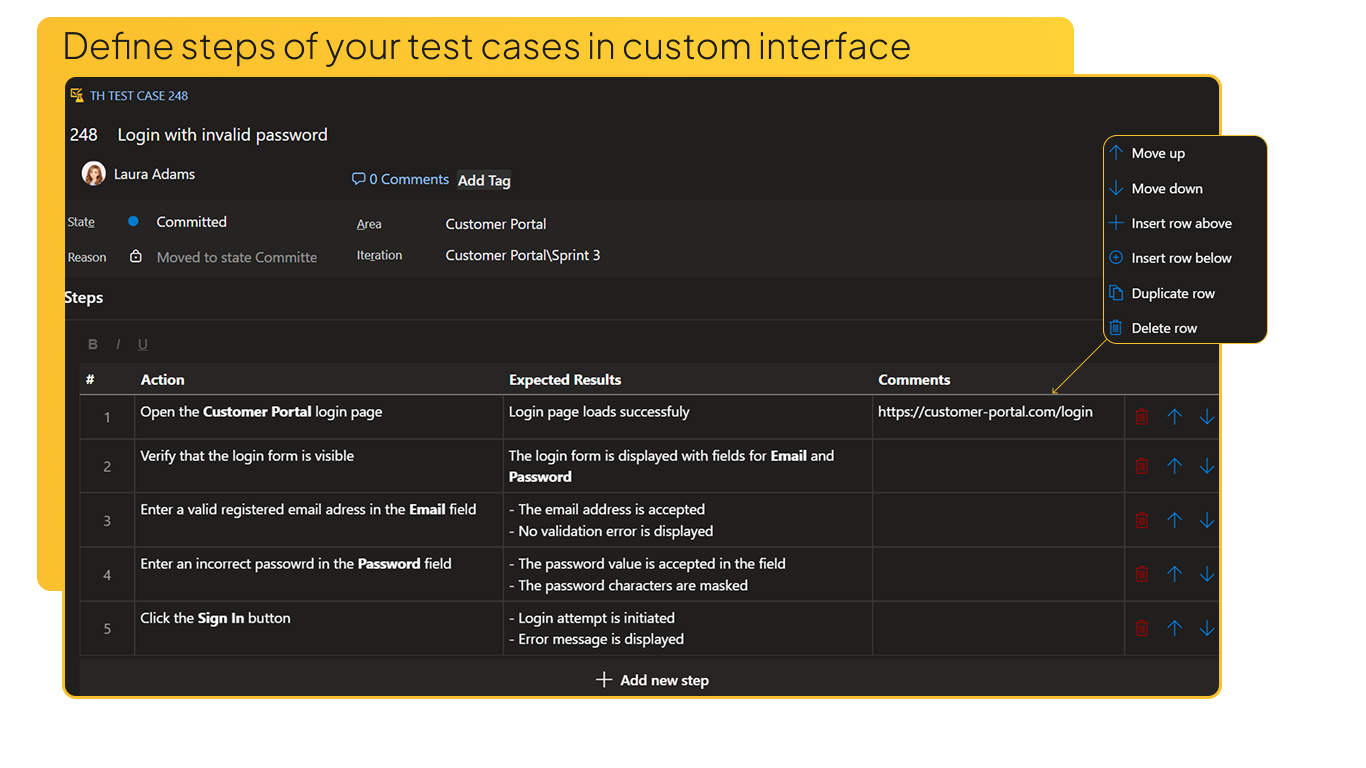Select Duplicate row from the context menu

1172,293
